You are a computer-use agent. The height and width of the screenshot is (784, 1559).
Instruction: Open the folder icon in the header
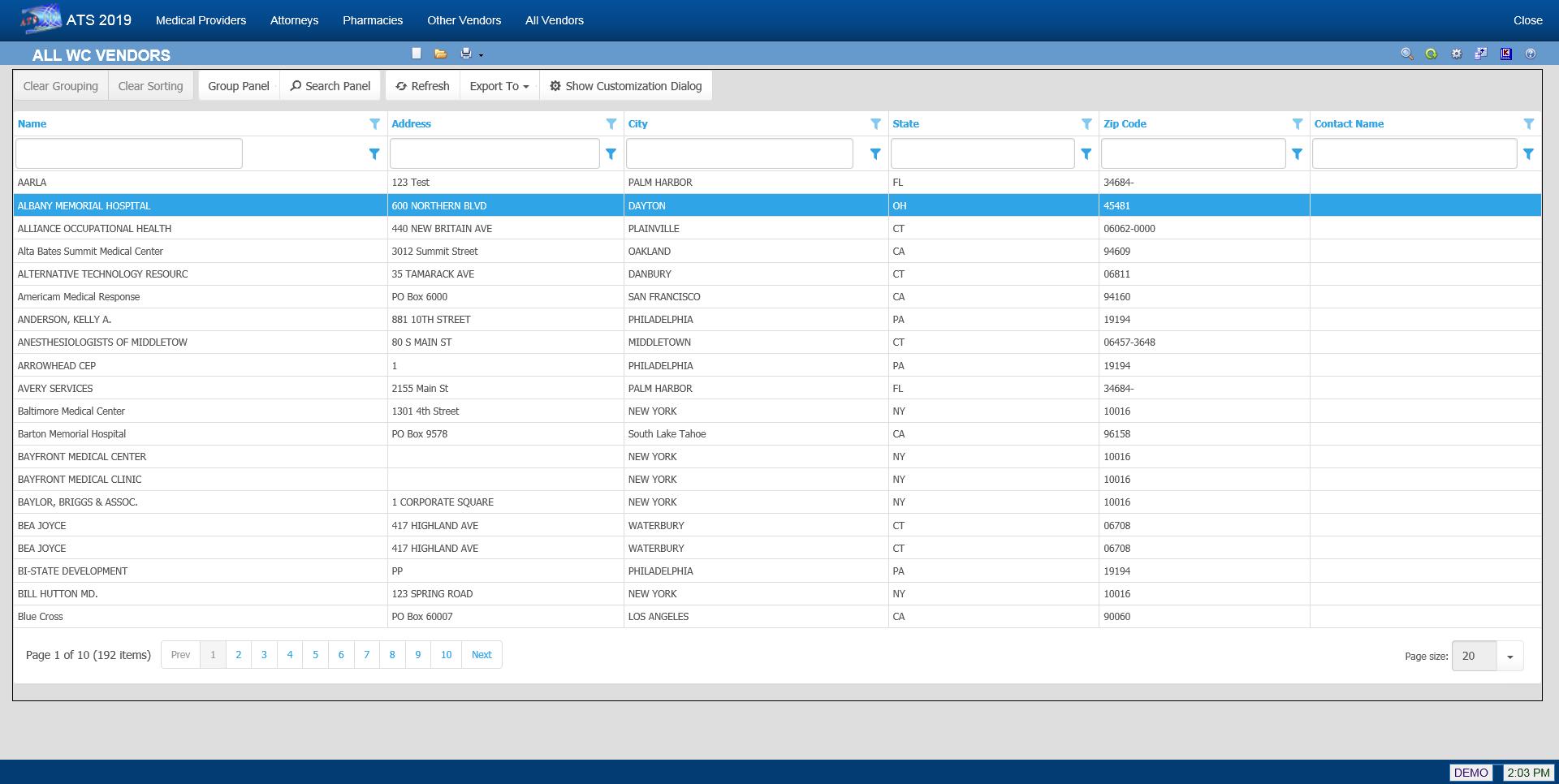coord(440,54)
